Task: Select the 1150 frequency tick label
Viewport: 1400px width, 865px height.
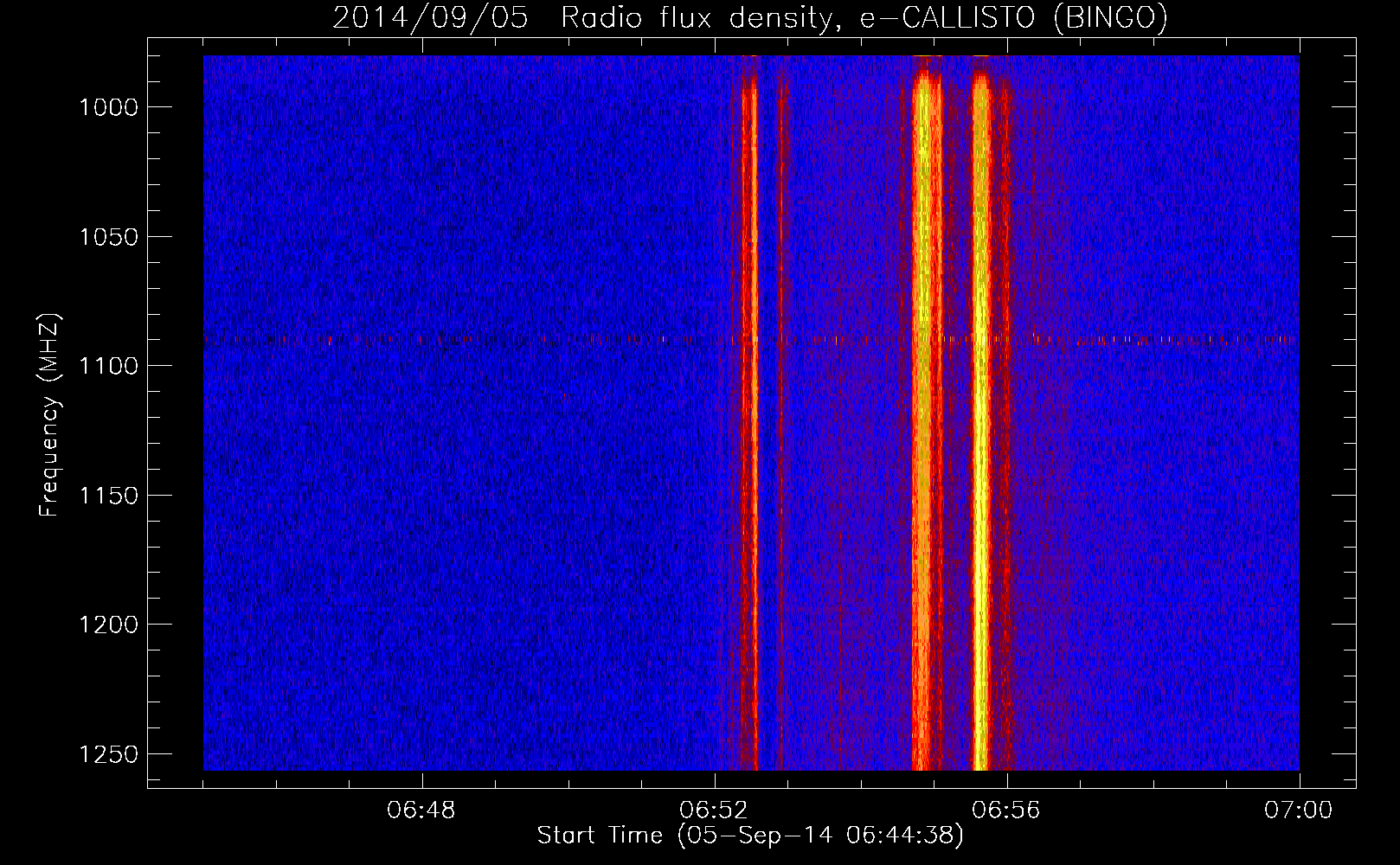Action: (x=109, y=496)
